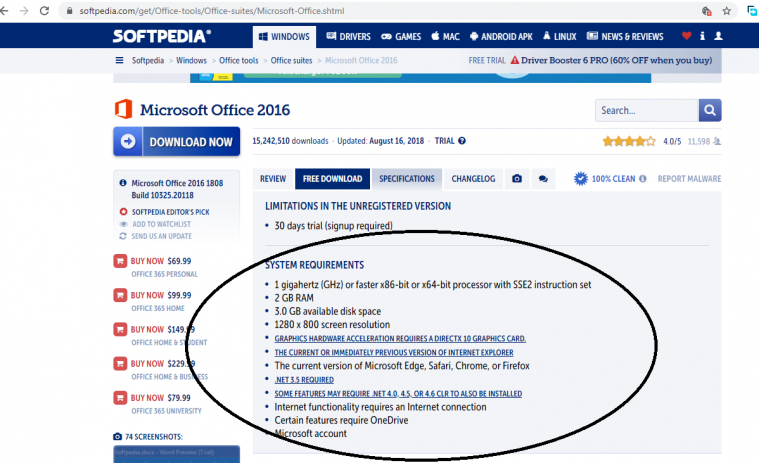Screen dimensions: 759x463
Task: Click the Microsoft Office orange logo icon
Action: (x=123, y=109)
